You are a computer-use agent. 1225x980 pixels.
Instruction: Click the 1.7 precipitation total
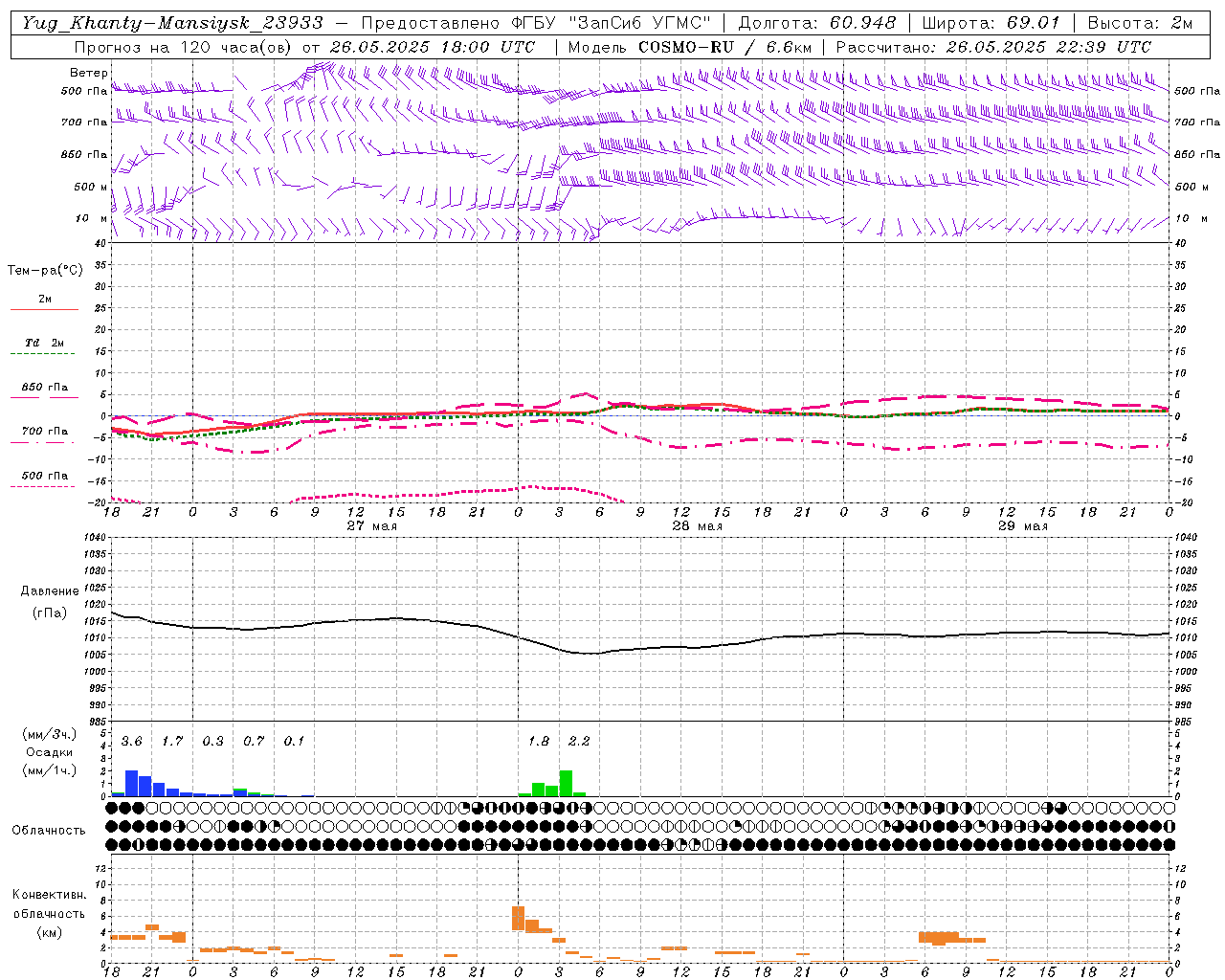(172, 741)
